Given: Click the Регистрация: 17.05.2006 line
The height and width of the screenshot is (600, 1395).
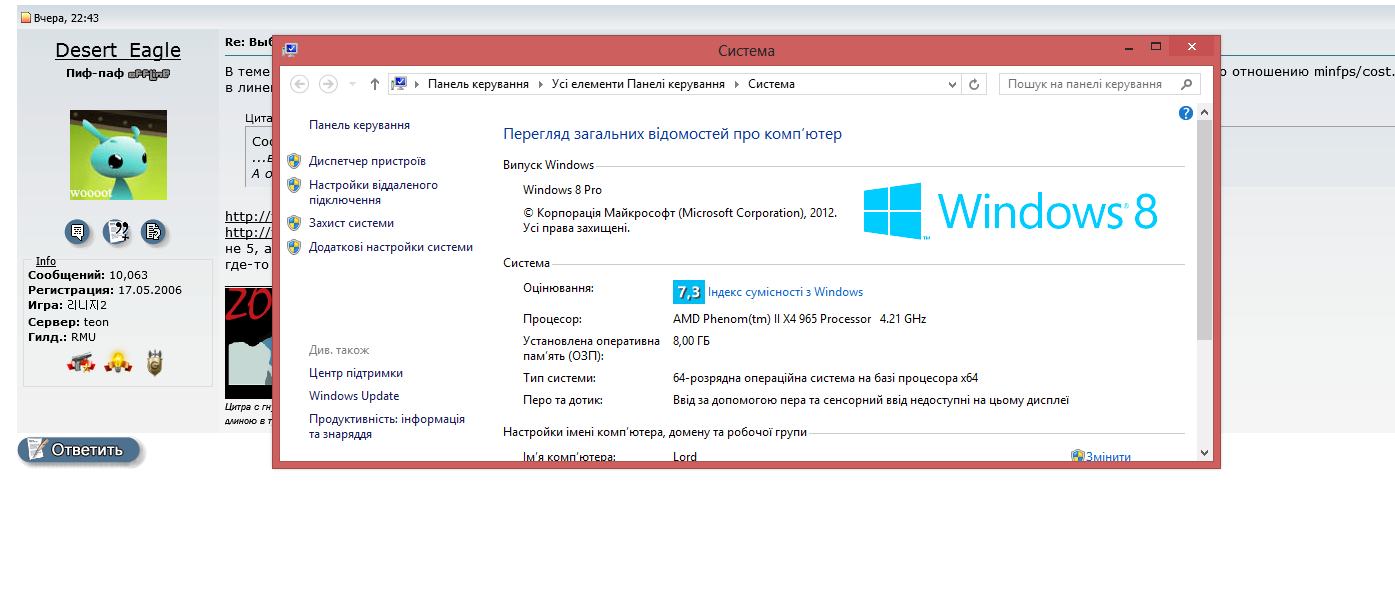Looking at the screenshot, I should point(105,290).
